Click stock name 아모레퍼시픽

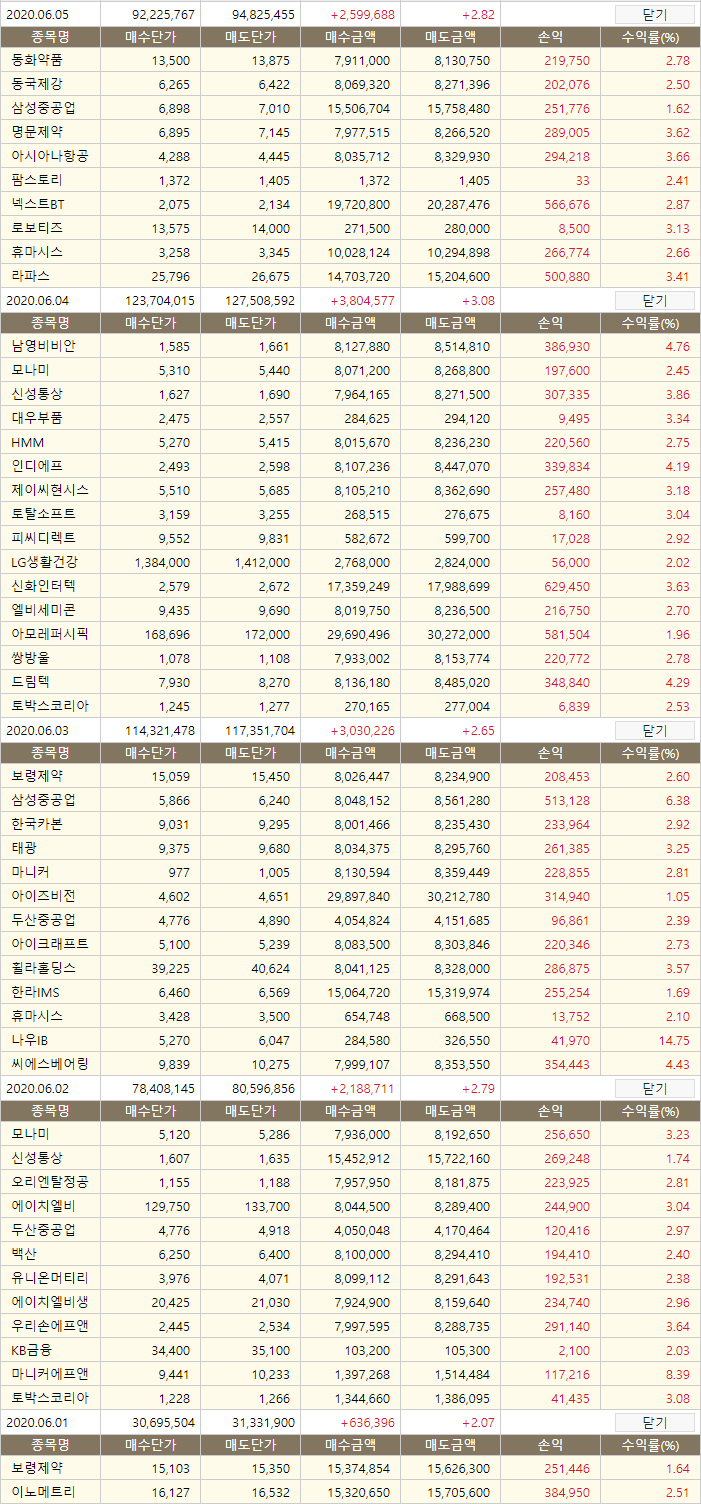[x=50, y=634]
